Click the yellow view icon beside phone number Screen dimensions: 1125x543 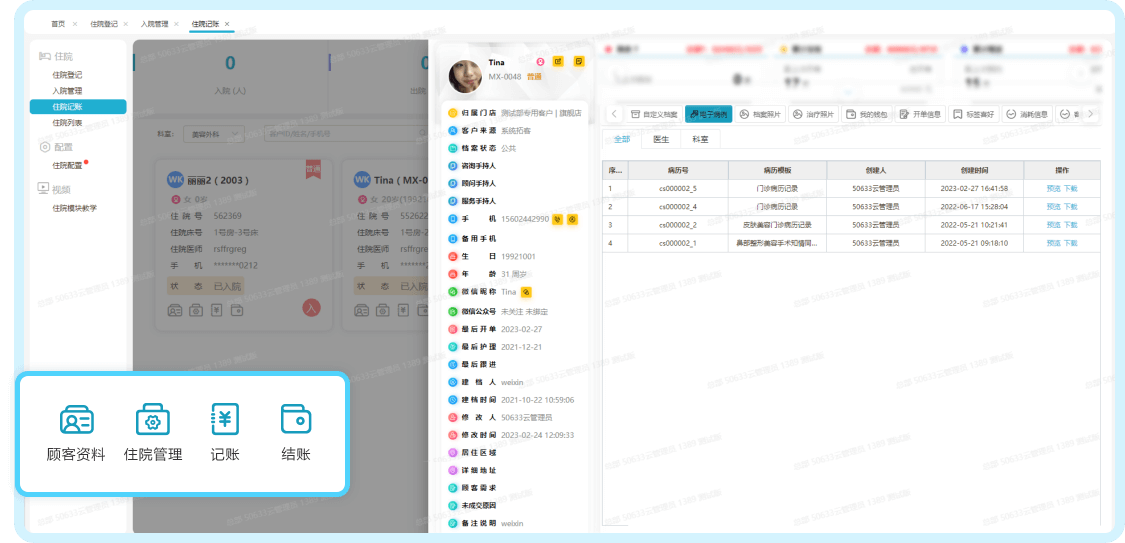click(x=573, y=219)
